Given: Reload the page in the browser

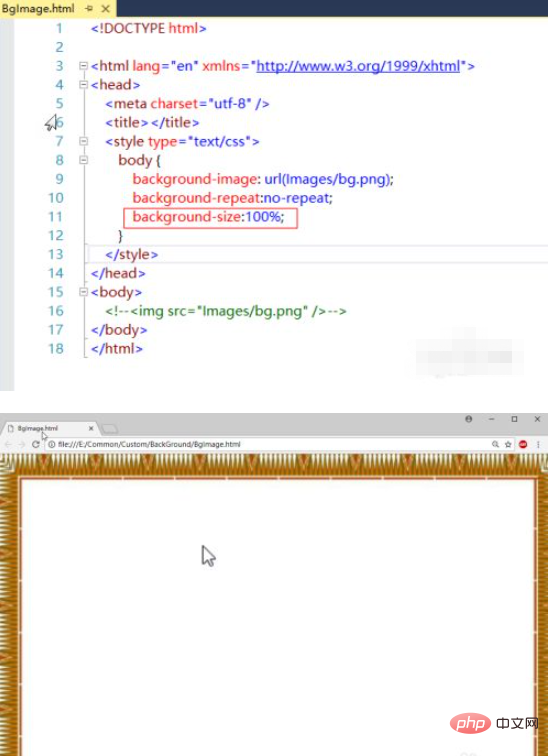Looking at the screenshot, I should (35, 445).
